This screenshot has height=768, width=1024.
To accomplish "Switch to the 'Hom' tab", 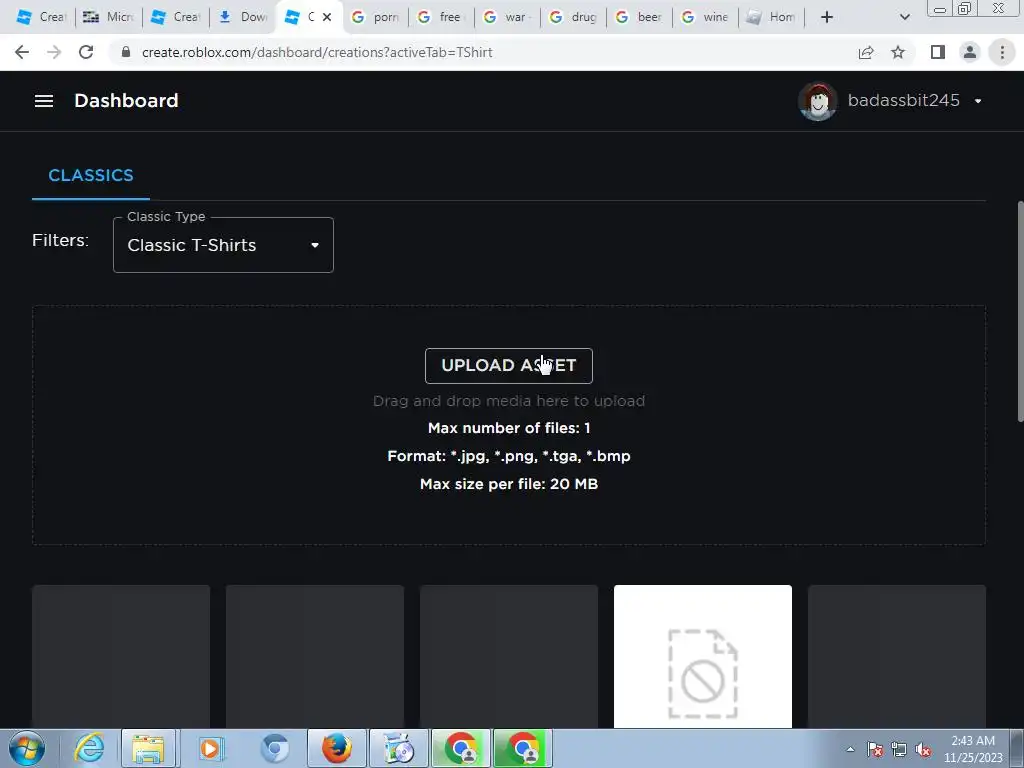I will (771, 17).
